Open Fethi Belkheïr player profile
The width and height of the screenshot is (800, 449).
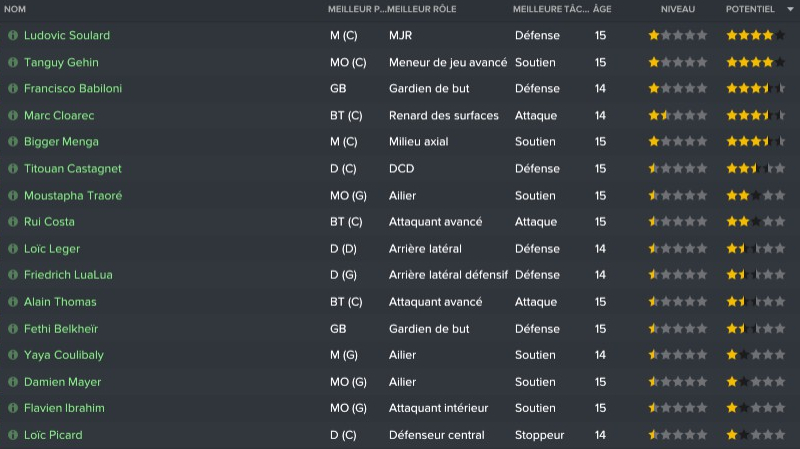click(60, 328)
